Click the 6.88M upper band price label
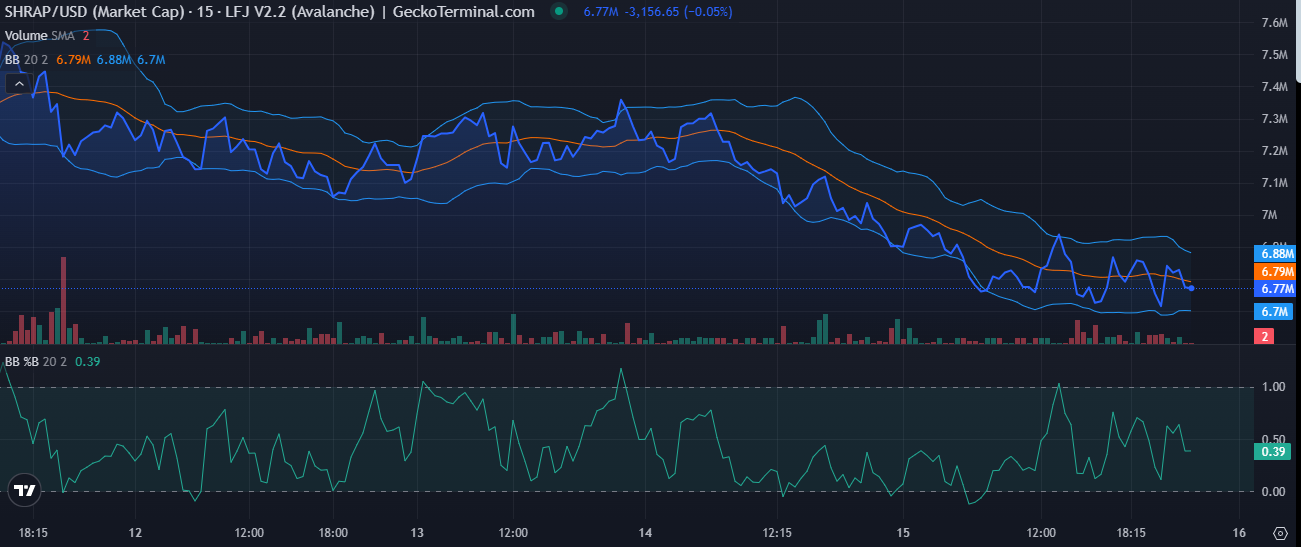Viewport: 1301px width, 547px height. tap(1277, 254)
